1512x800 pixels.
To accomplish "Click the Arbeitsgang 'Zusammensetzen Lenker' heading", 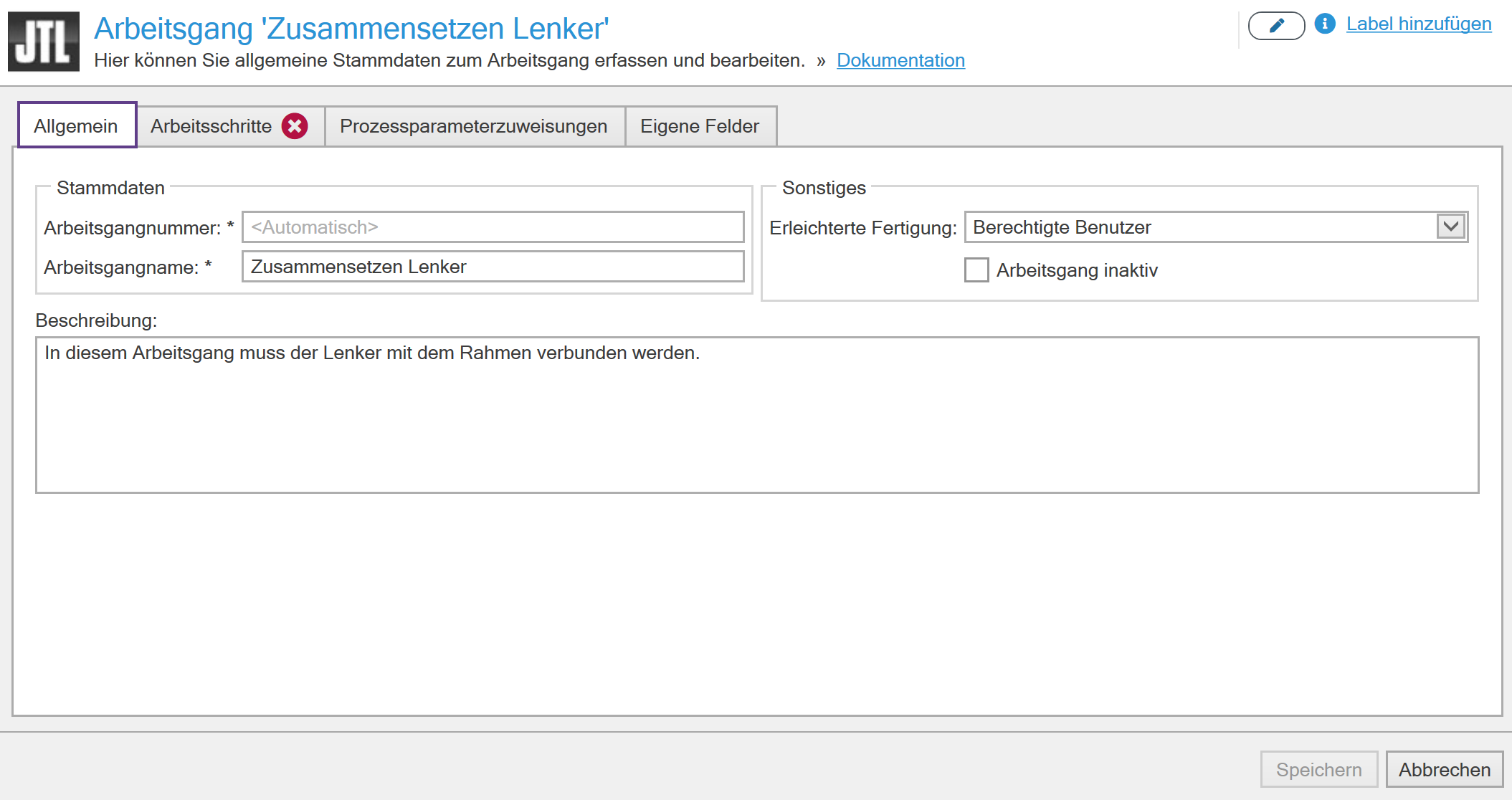I will (x=351, y=29).
